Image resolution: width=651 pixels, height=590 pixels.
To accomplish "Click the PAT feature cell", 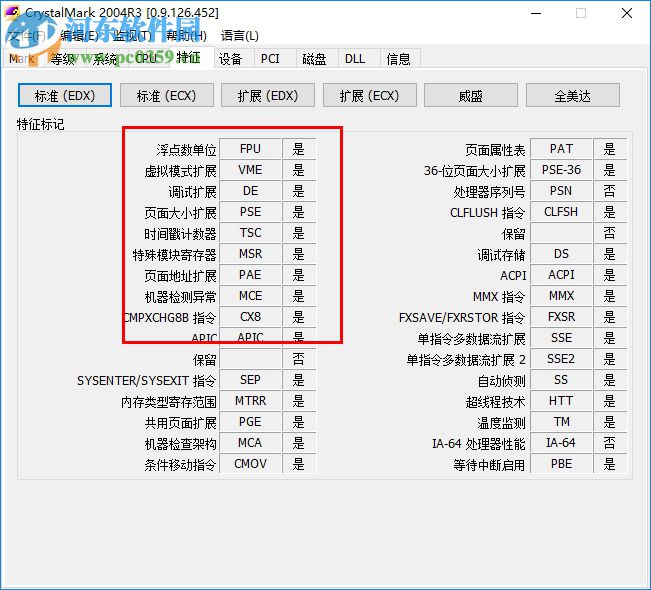I will pos(561,149).
